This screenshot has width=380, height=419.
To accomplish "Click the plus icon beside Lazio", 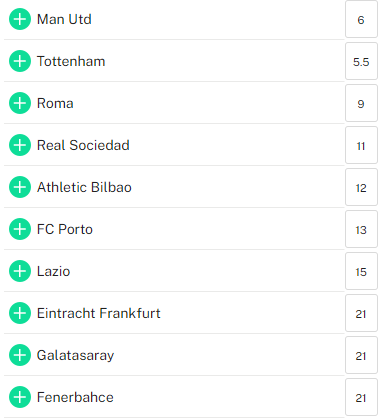I will tap(20, 271).
